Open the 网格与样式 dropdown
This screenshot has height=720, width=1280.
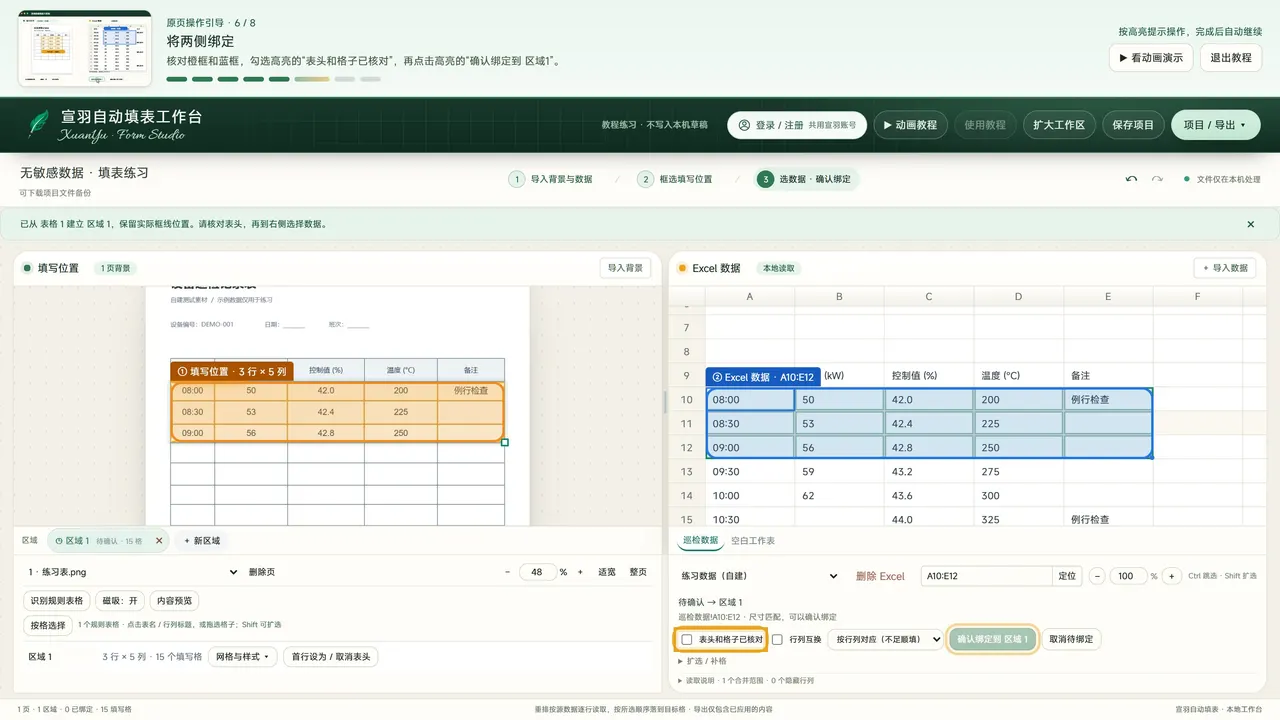point(242,657)
